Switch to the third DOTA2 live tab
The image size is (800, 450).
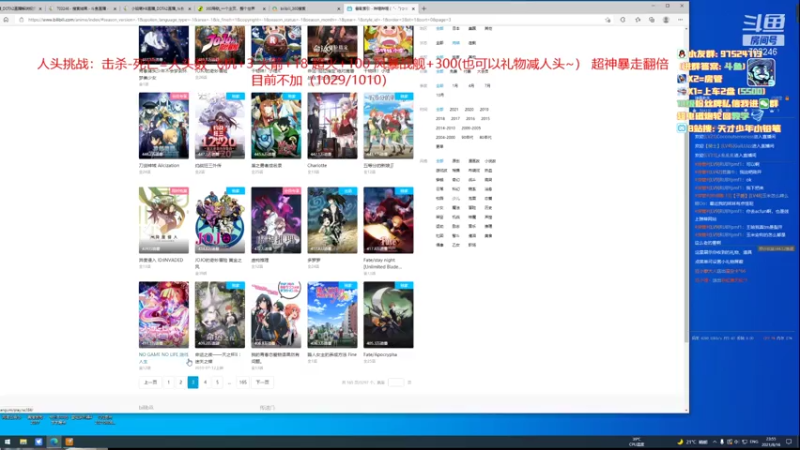pos(157,9)
